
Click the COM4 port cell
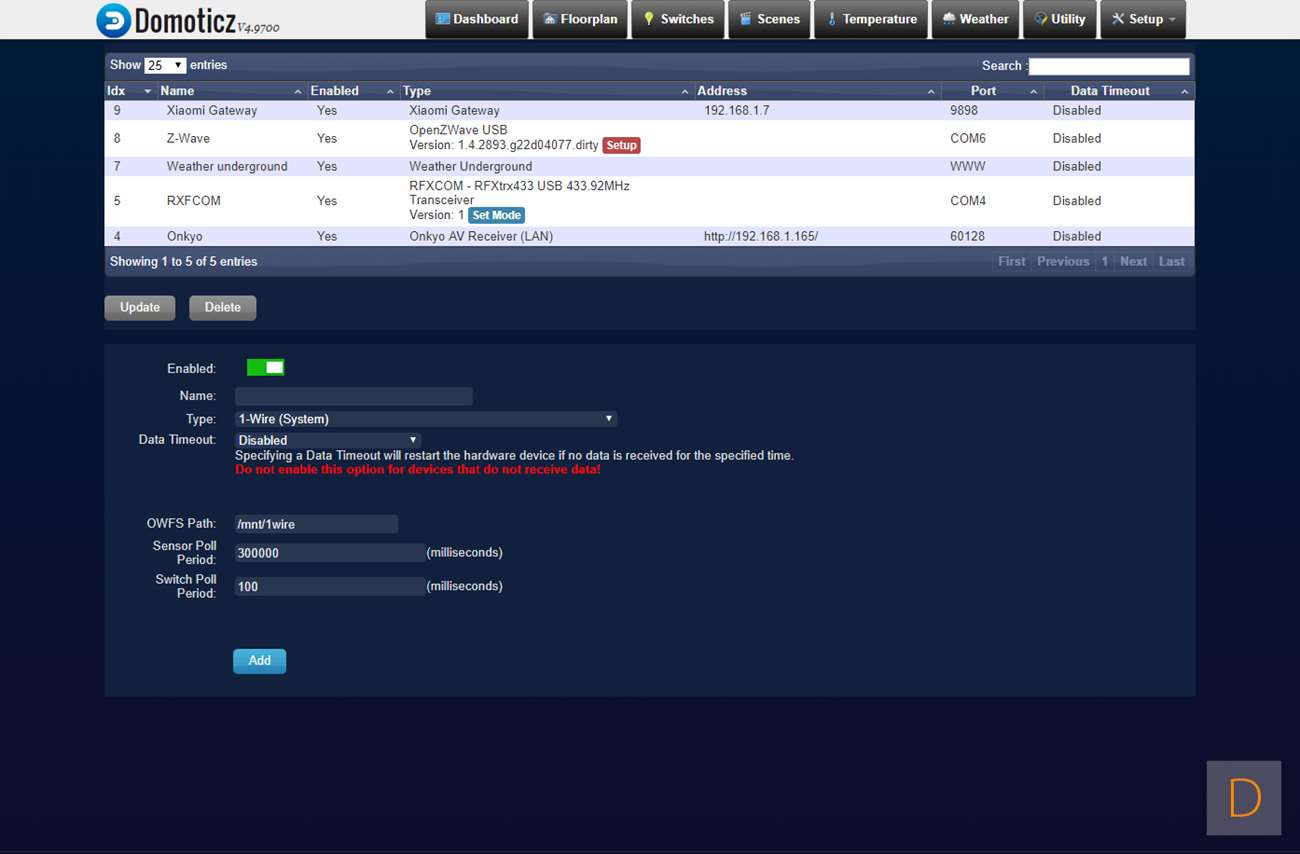pyautogui.click(x=968, y=201)
